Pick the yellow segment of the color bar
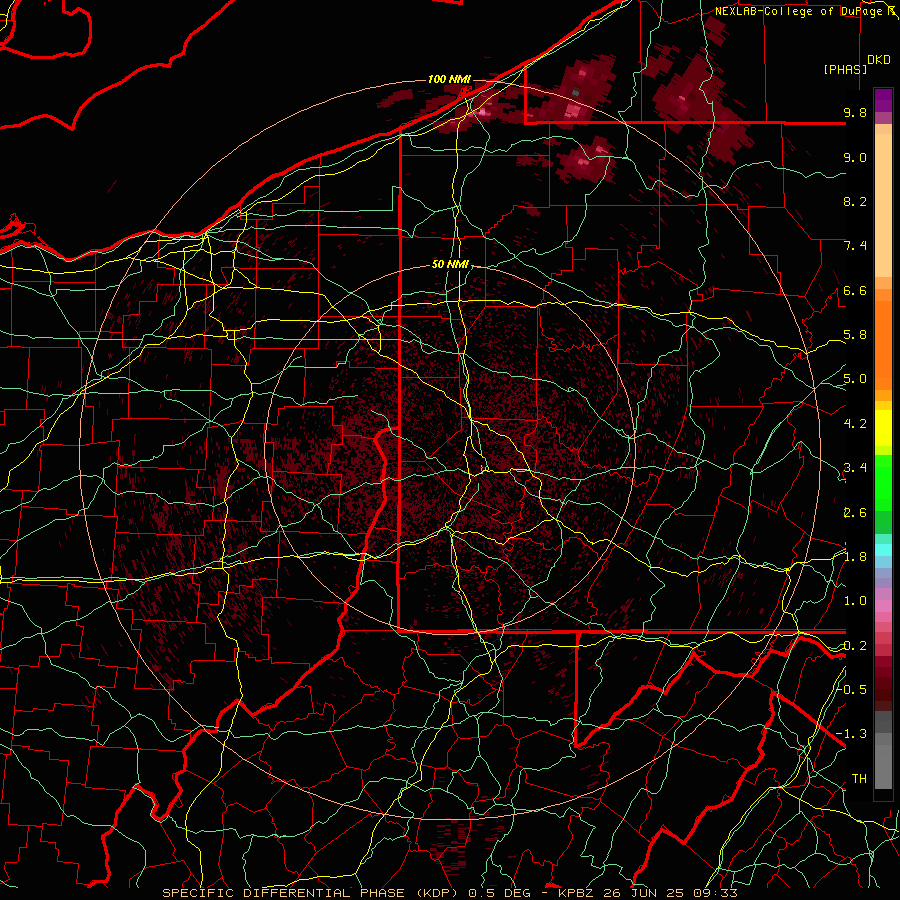The image size is (900, 900). [x=883, y=428]
